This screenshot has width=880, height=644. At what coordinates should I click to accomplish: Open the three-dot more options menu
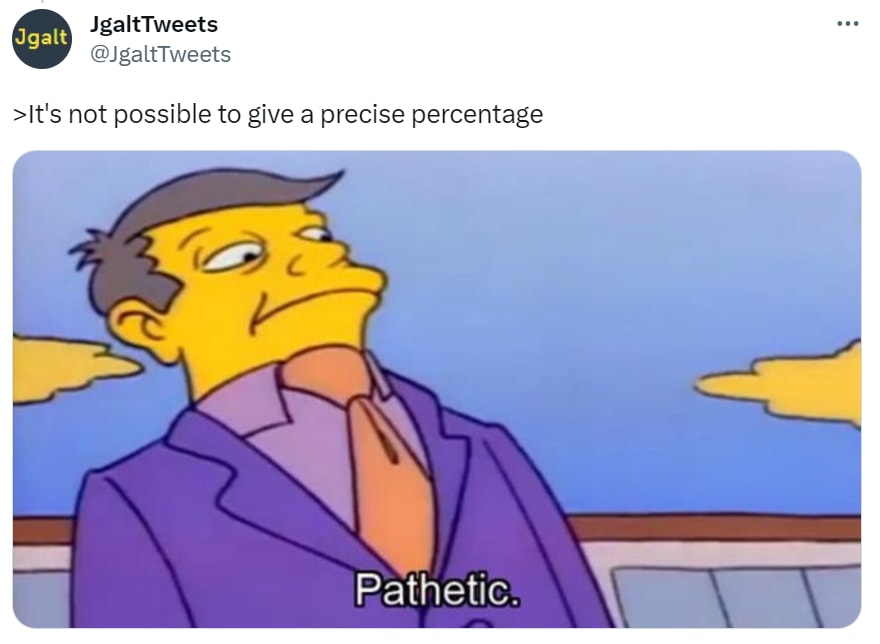pos(847,24)
